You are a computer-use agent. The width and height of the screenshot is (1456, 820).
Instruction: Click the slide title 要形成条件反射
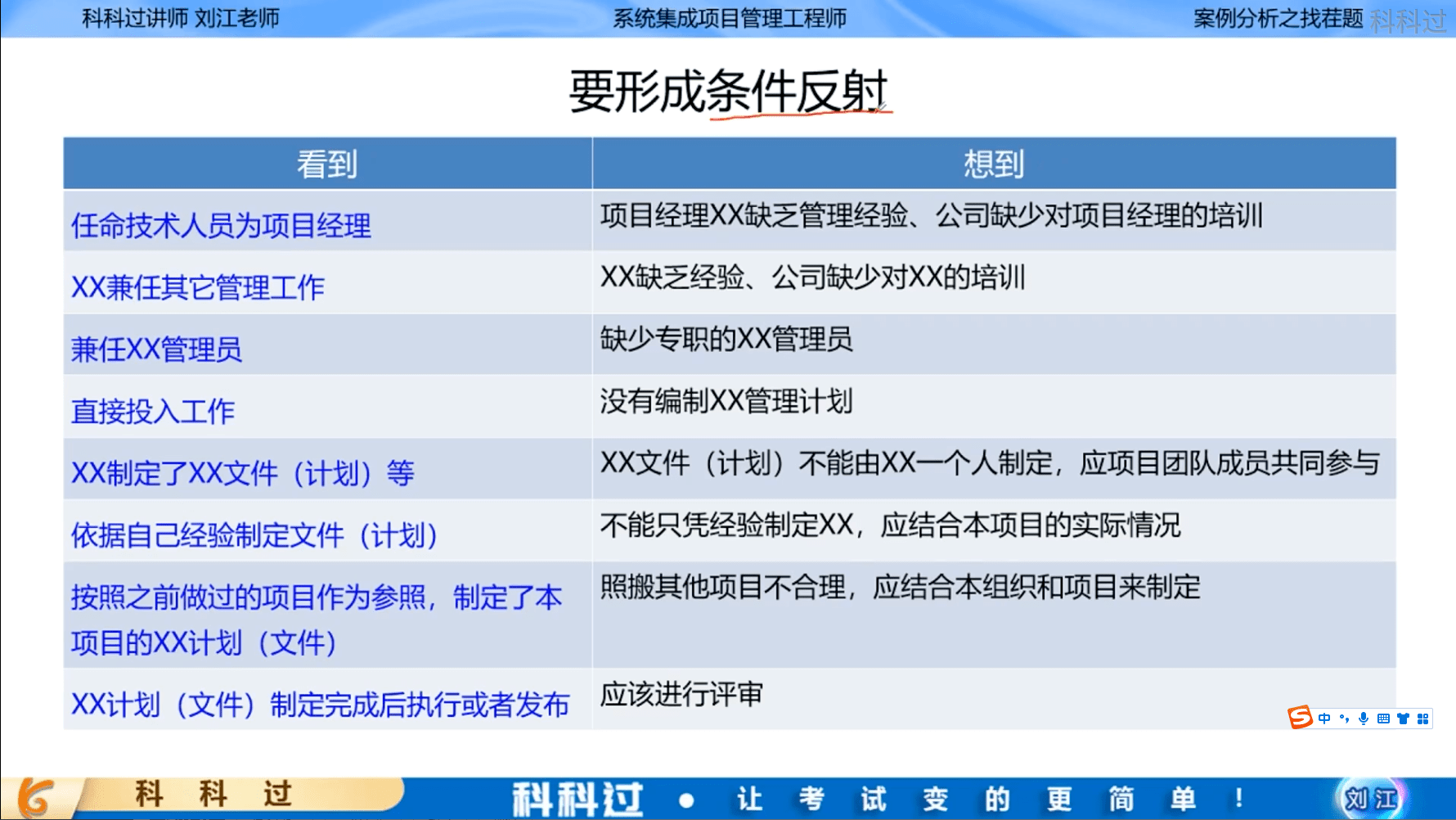click(x=729, y=90)
